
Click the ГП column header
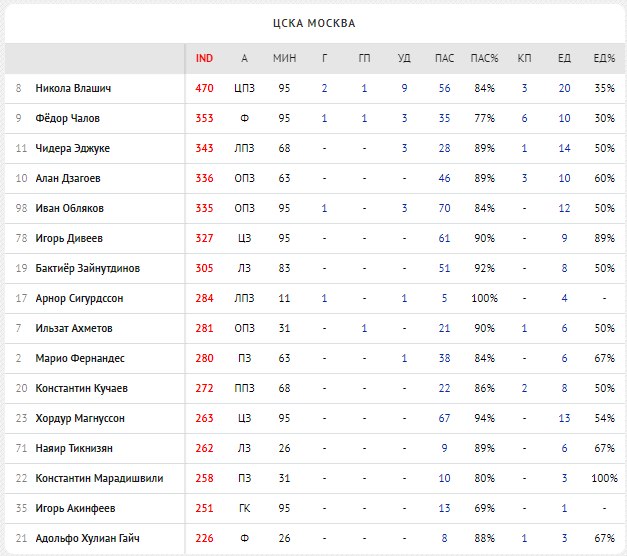tap(364, 58)
